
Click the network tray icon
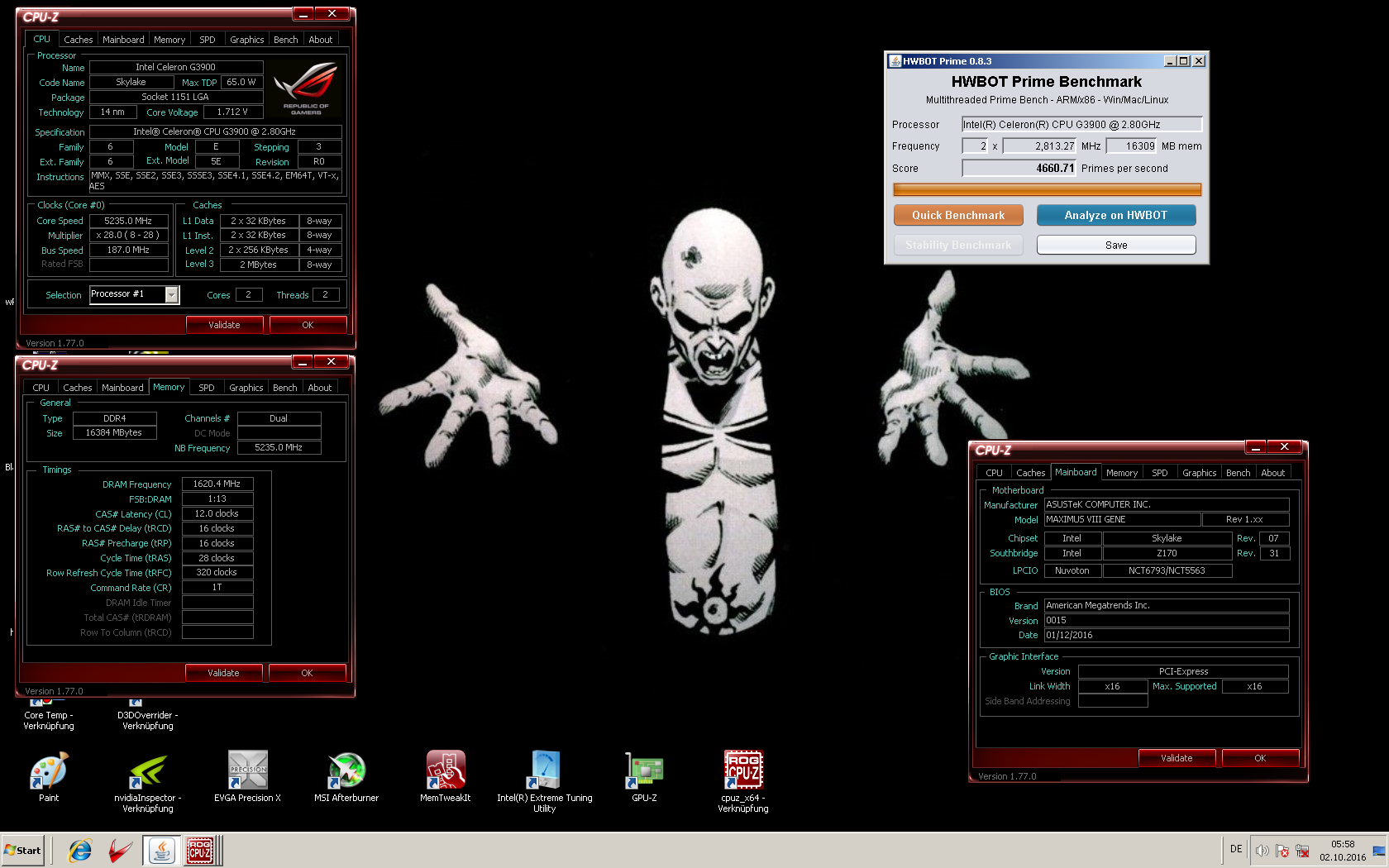(1302, 851)
